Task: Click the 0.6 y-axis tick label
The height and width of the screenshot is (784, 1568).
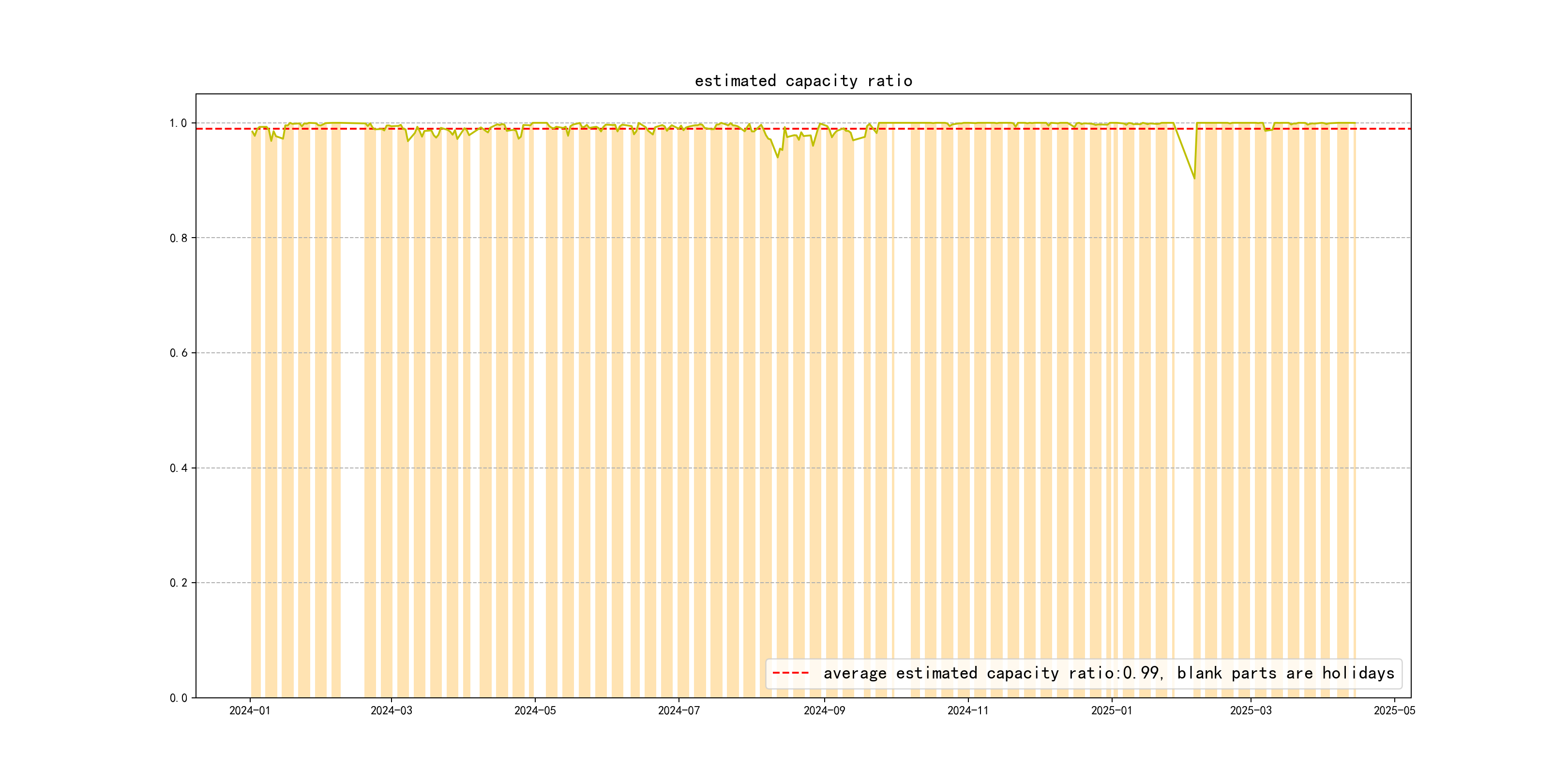Action: [x=179, y=353]
